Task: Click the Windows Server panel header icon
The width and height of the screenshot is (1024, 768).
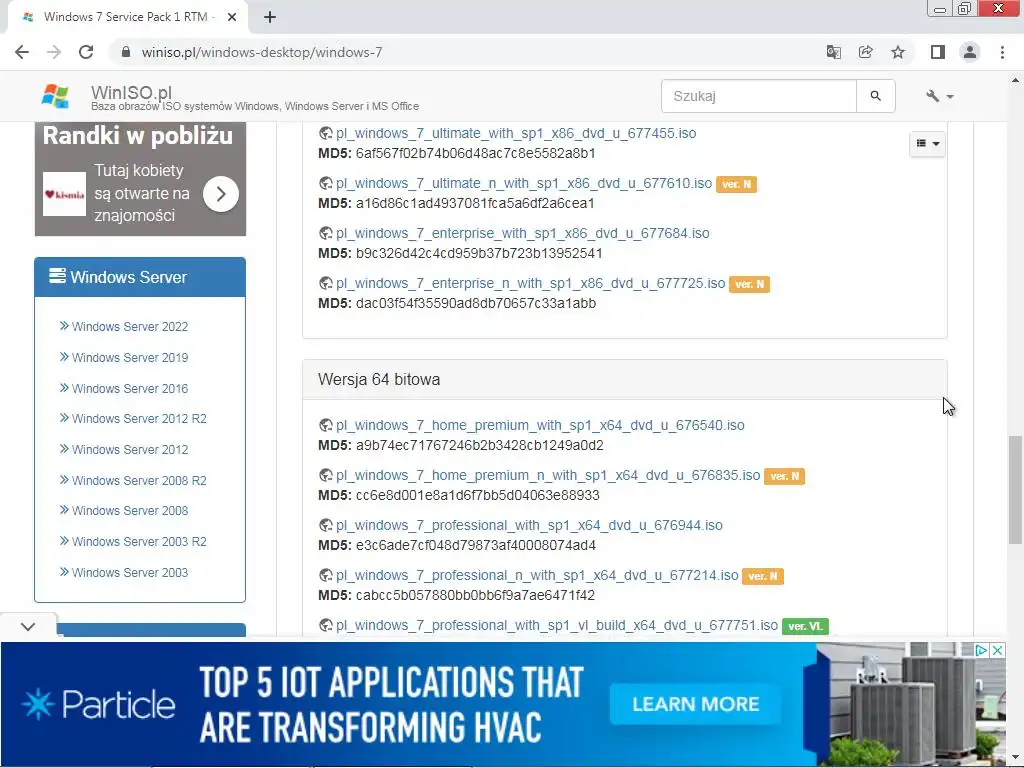Action: pos(57,276)
